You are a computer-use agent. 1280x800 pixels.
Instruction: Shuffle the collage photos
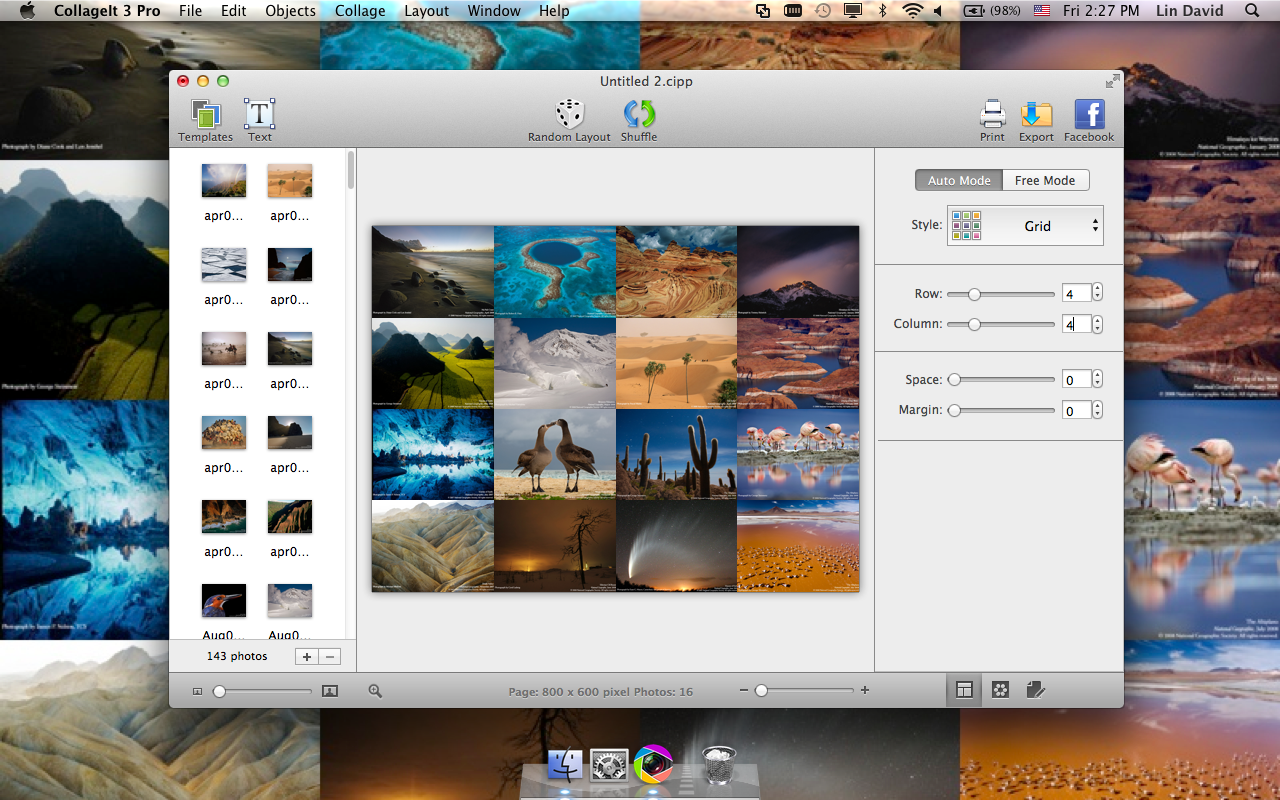[639, 121]
